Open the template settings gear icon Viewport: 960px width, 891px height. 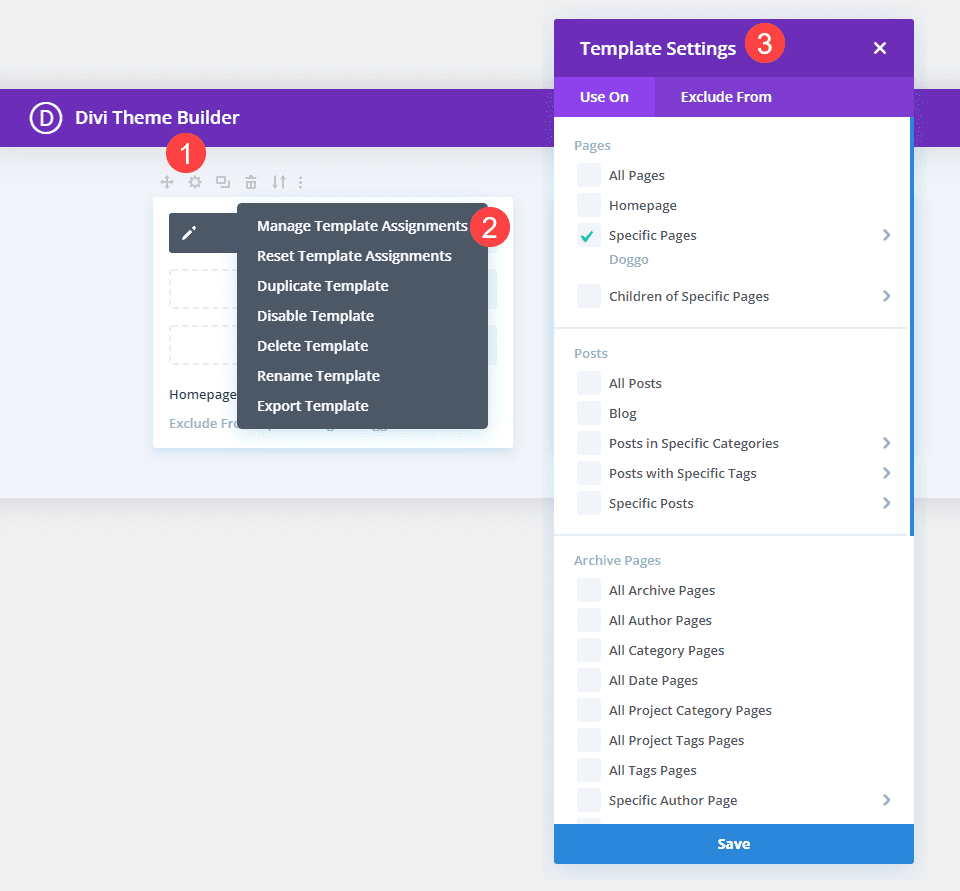(194, 182)
